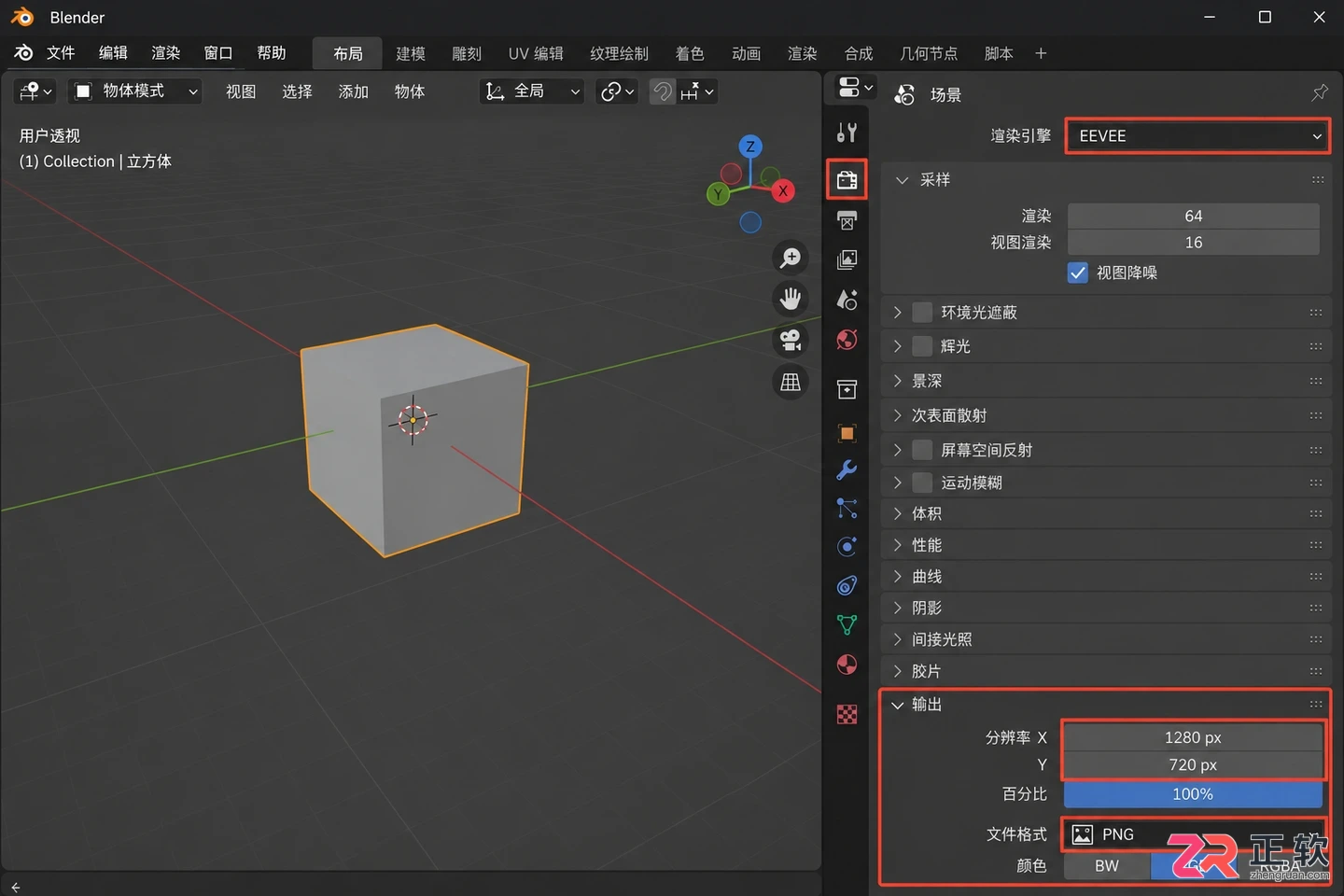Open the World properties tab
1344x896 pixels.
pos(847,340)
